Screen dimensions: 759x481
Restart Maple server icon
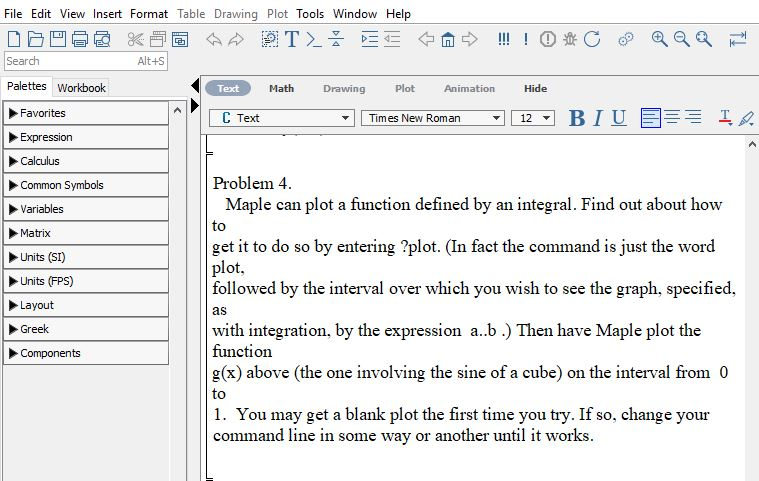coord(592,39)
